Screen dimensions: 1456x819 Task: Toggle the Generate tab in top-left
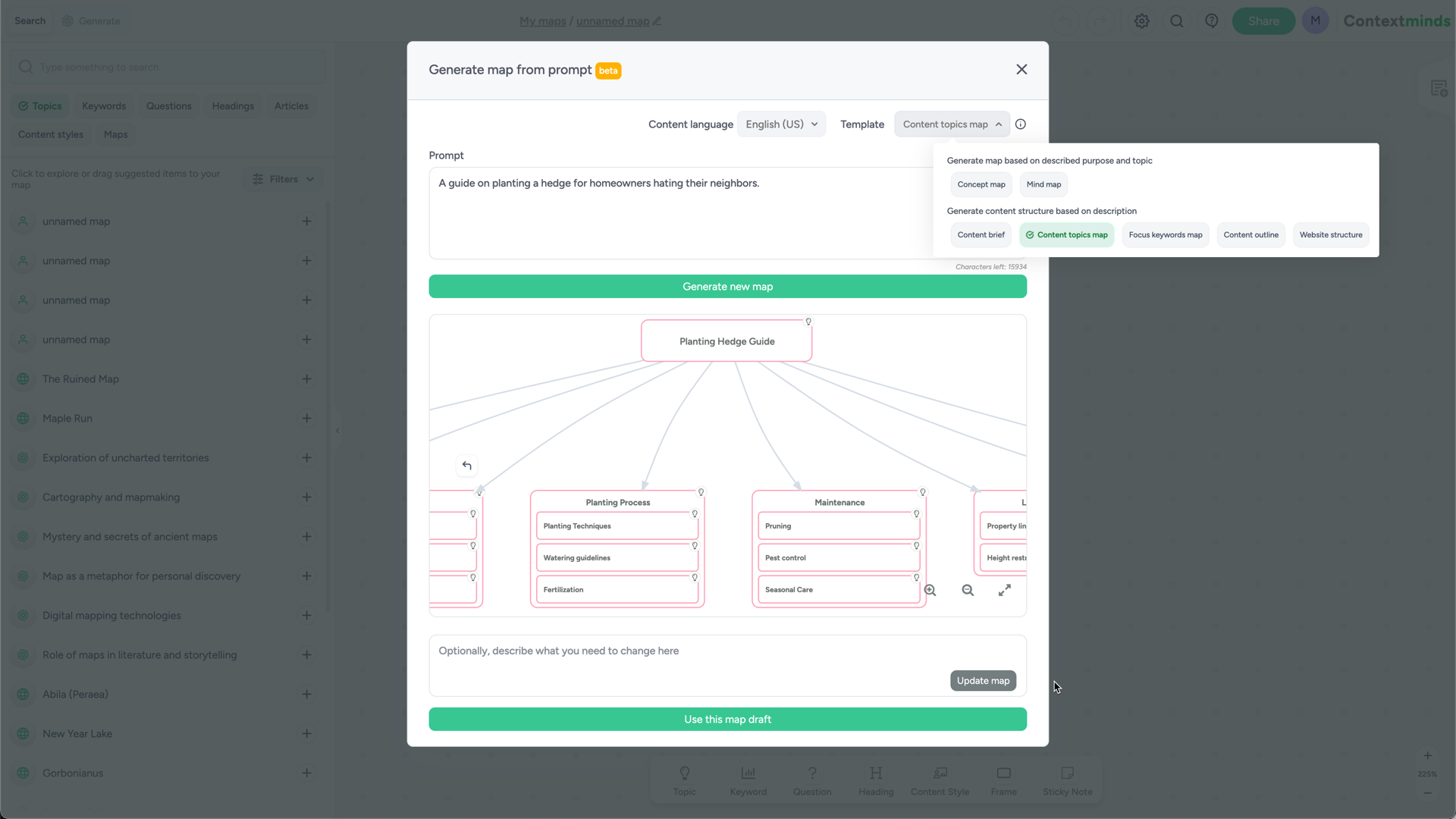click(92, 21)
